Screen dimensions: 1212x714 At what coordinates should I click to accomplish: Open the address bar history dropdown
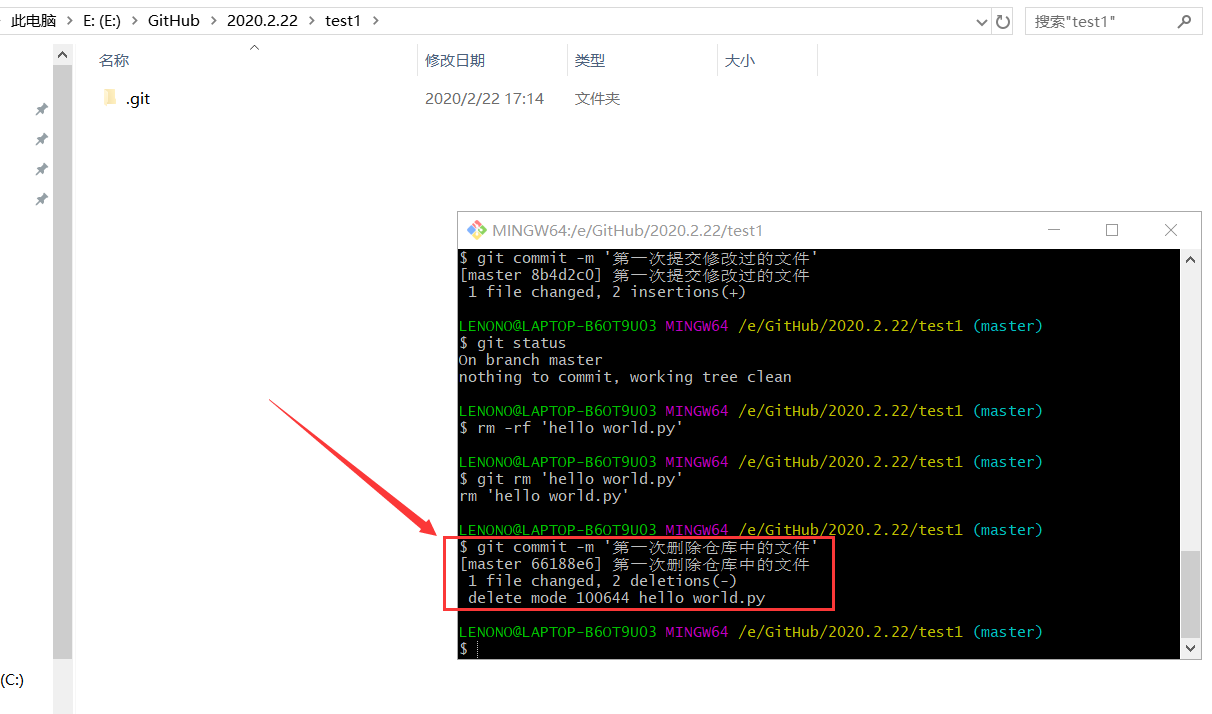981,21
